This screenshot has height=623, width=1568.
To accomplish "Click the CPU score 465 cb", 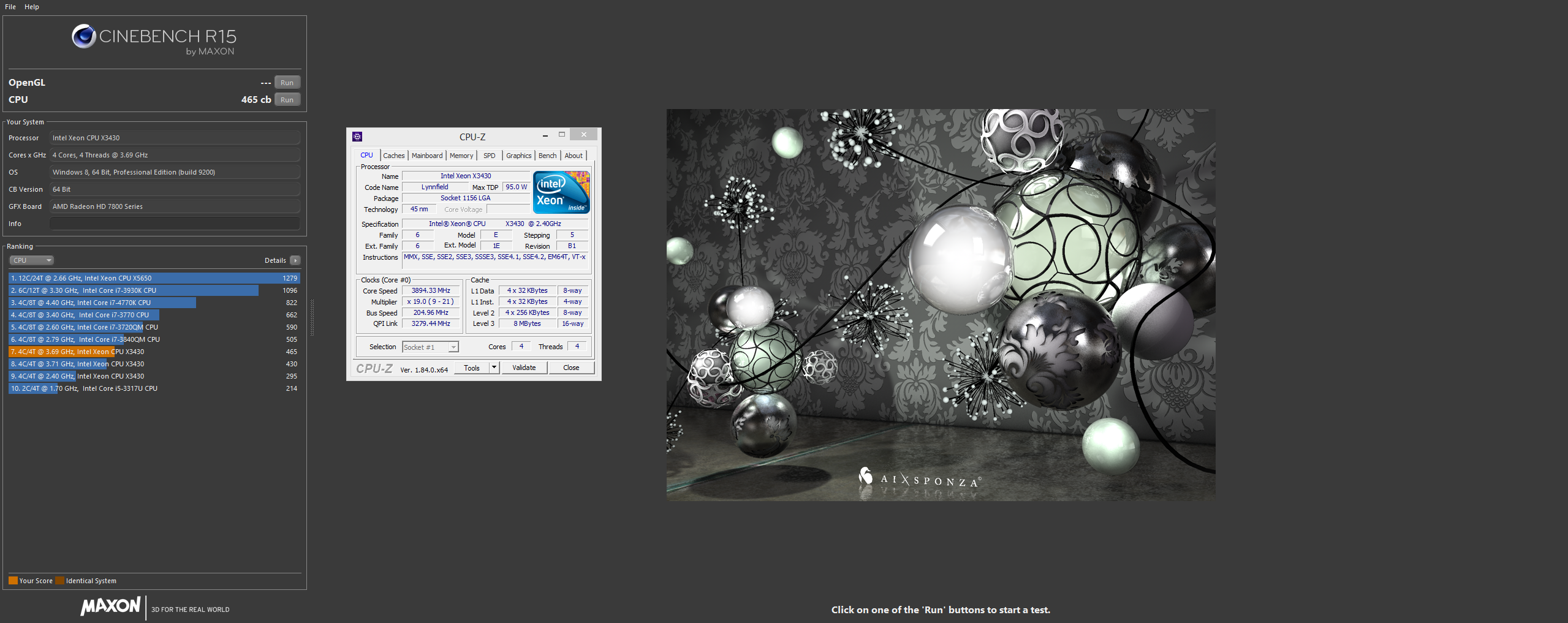I will [x=256, y=99].
